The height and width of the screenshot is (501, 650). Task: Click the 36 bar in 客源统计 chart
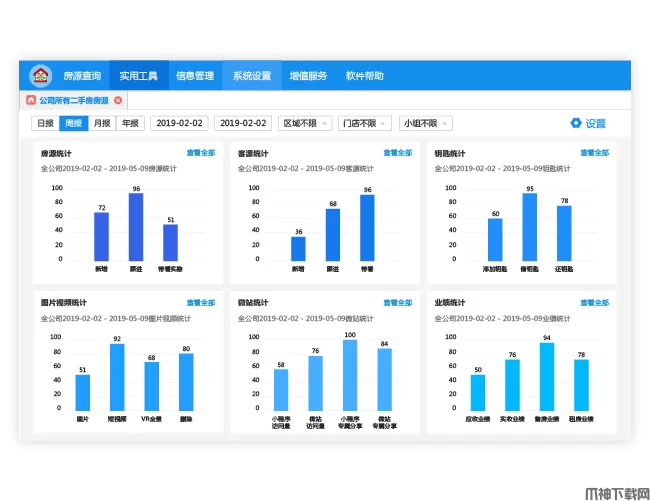tap(298, 249)
